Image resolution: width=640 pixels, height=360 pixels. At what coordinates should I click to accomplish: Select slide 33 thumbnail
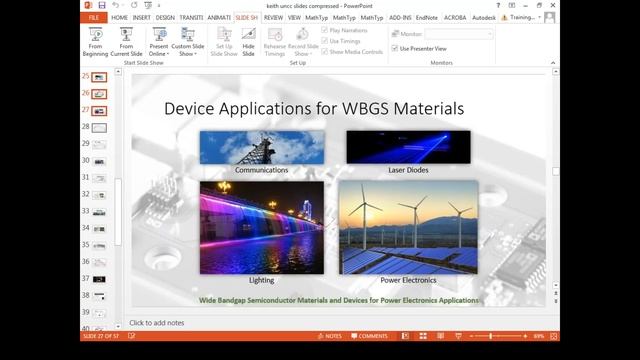coord(99,212)
